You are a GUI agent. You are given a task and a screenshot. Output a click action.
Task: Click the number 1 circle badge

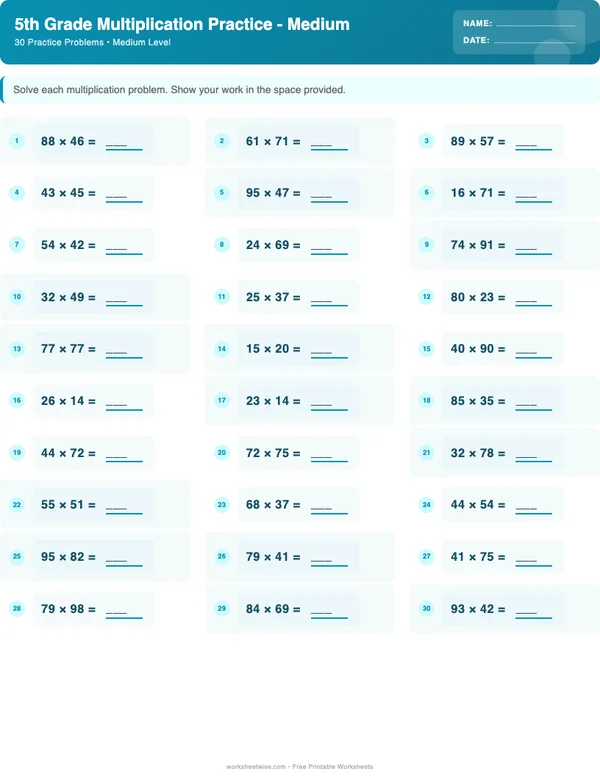pos(17,141)
